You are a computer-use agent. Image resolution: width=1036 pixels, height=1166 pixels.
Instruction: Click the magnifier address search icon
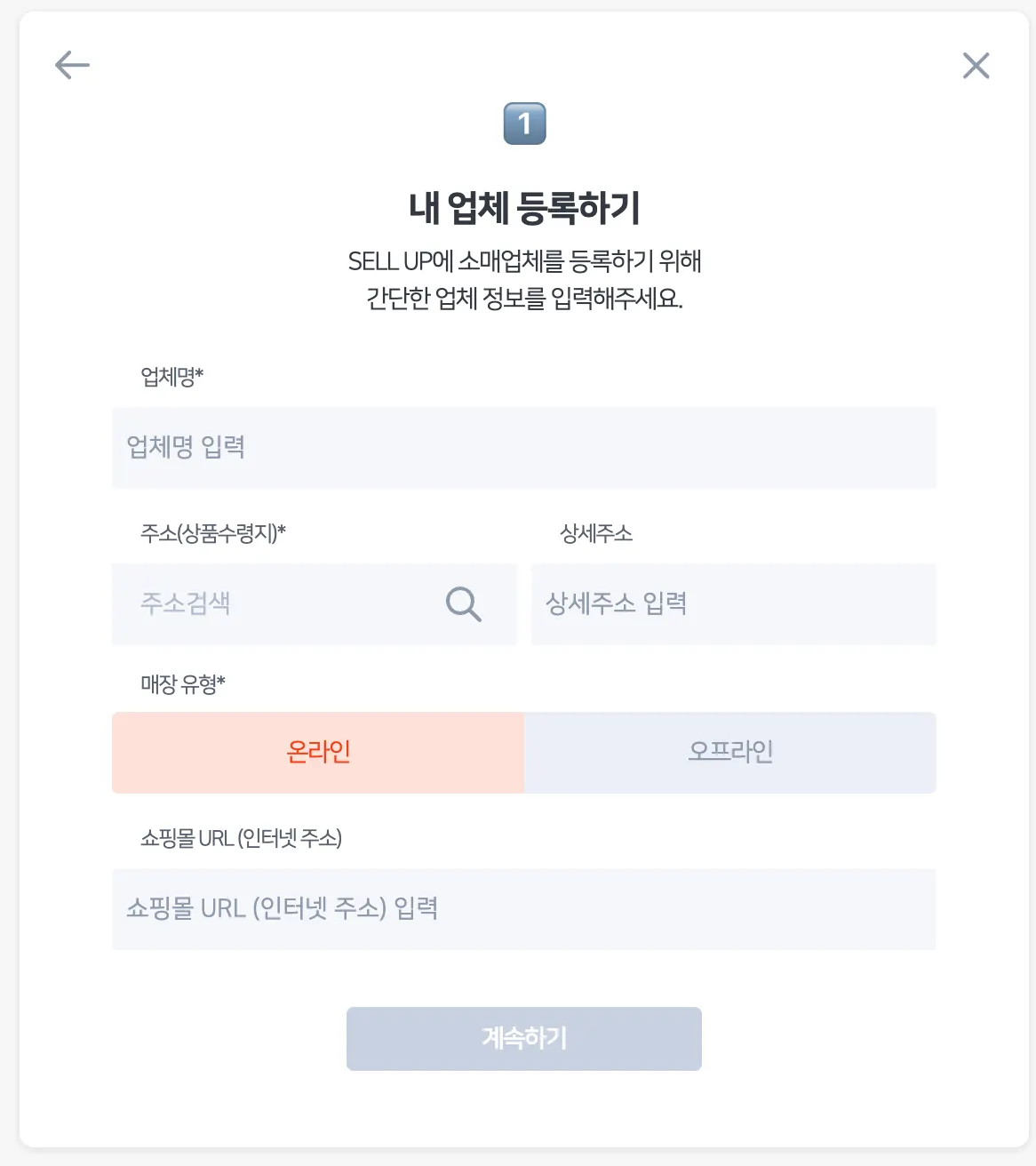click(x=463, y=604)
